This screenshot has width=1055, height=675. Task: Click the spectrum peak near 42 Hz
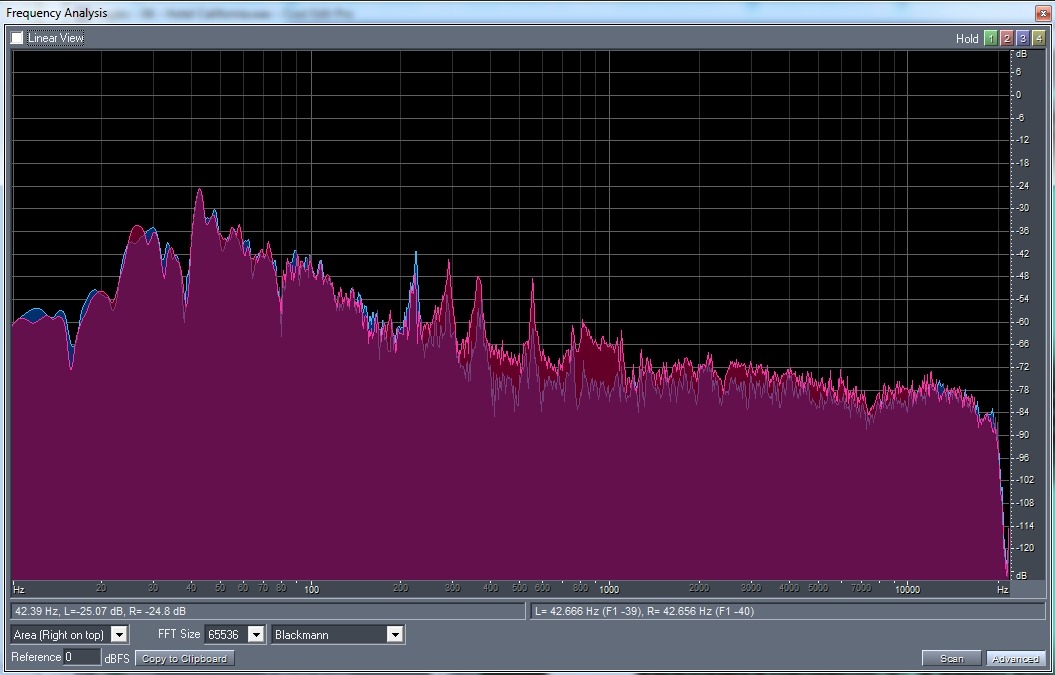click(x=199, y=192)
